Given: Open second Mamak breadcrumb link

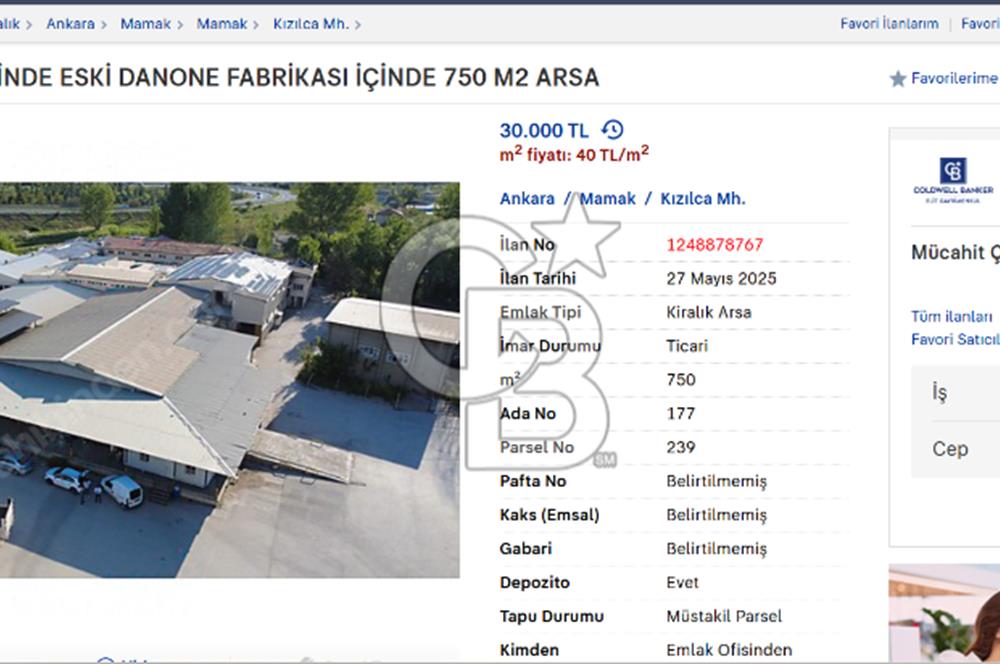Looking at the screenshot, I should click(221, 24).
